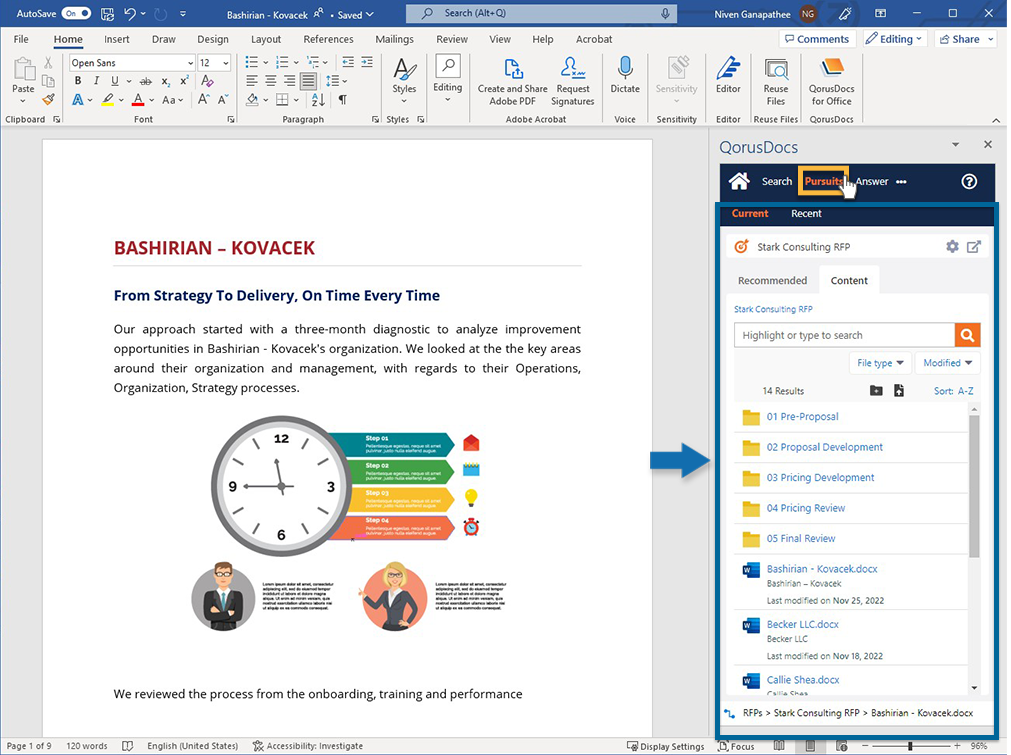The height and width of the screenshot is (755, 1011).
Task: Launch QorusDocs for Office
Action: [832, 82]
